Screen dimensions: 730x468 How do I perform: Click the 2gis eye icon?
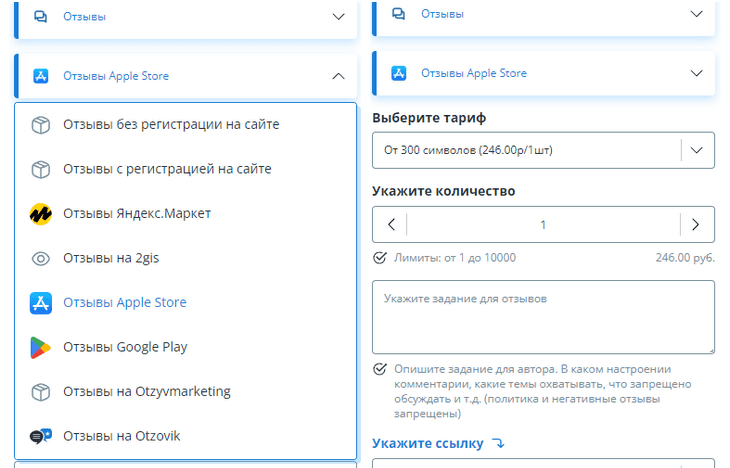coord(40,258)
